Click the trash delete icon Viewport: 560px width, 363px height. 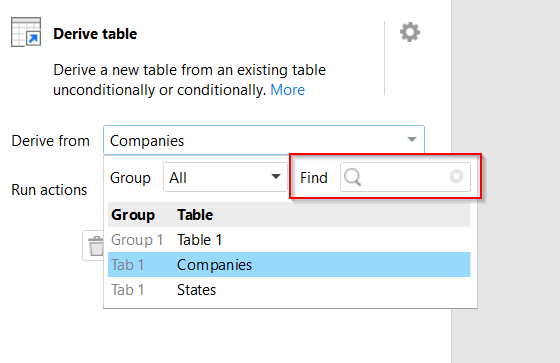(x=95, y=246)
